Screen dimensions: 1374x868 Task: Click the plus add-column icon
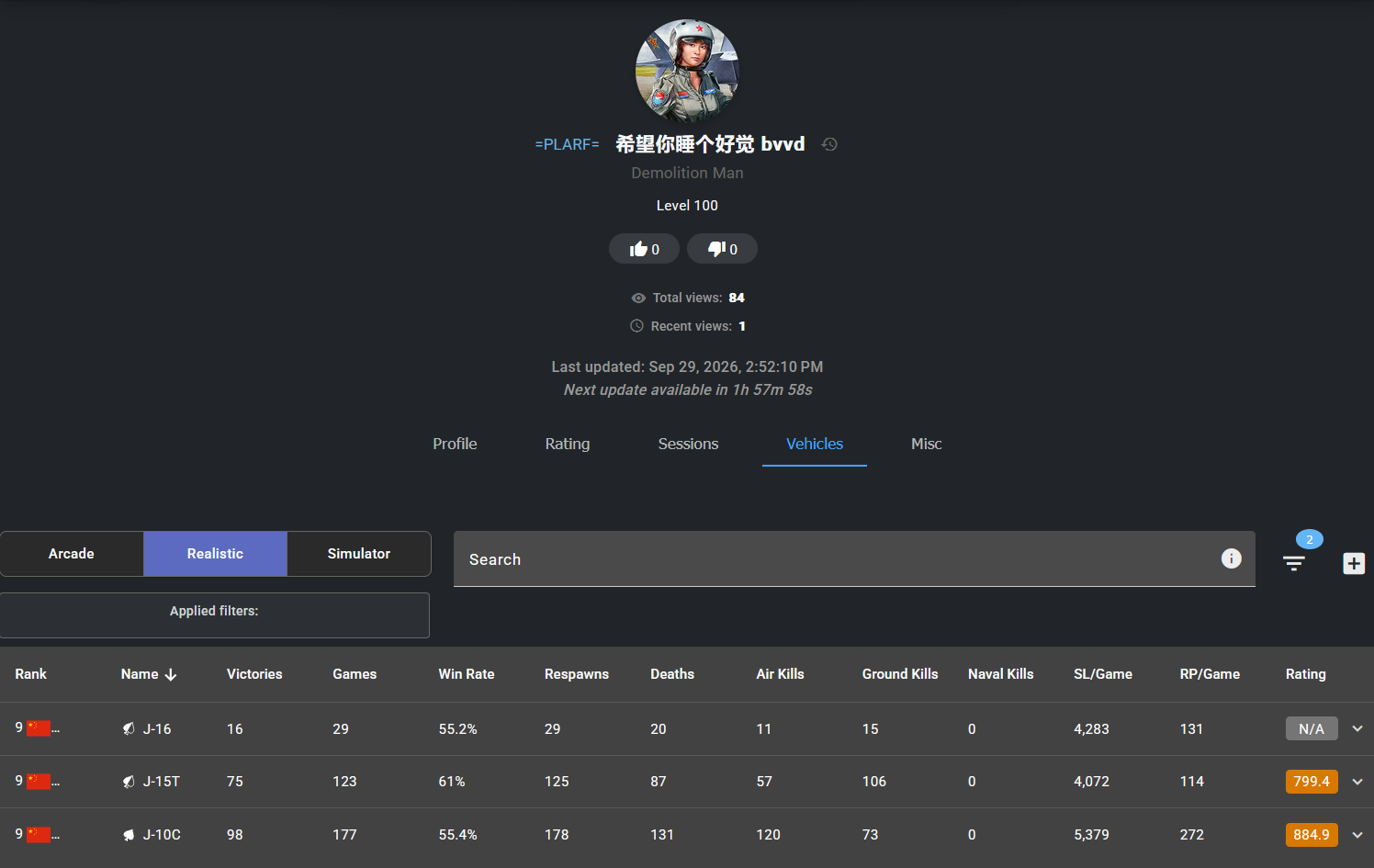pos(1354,563)
